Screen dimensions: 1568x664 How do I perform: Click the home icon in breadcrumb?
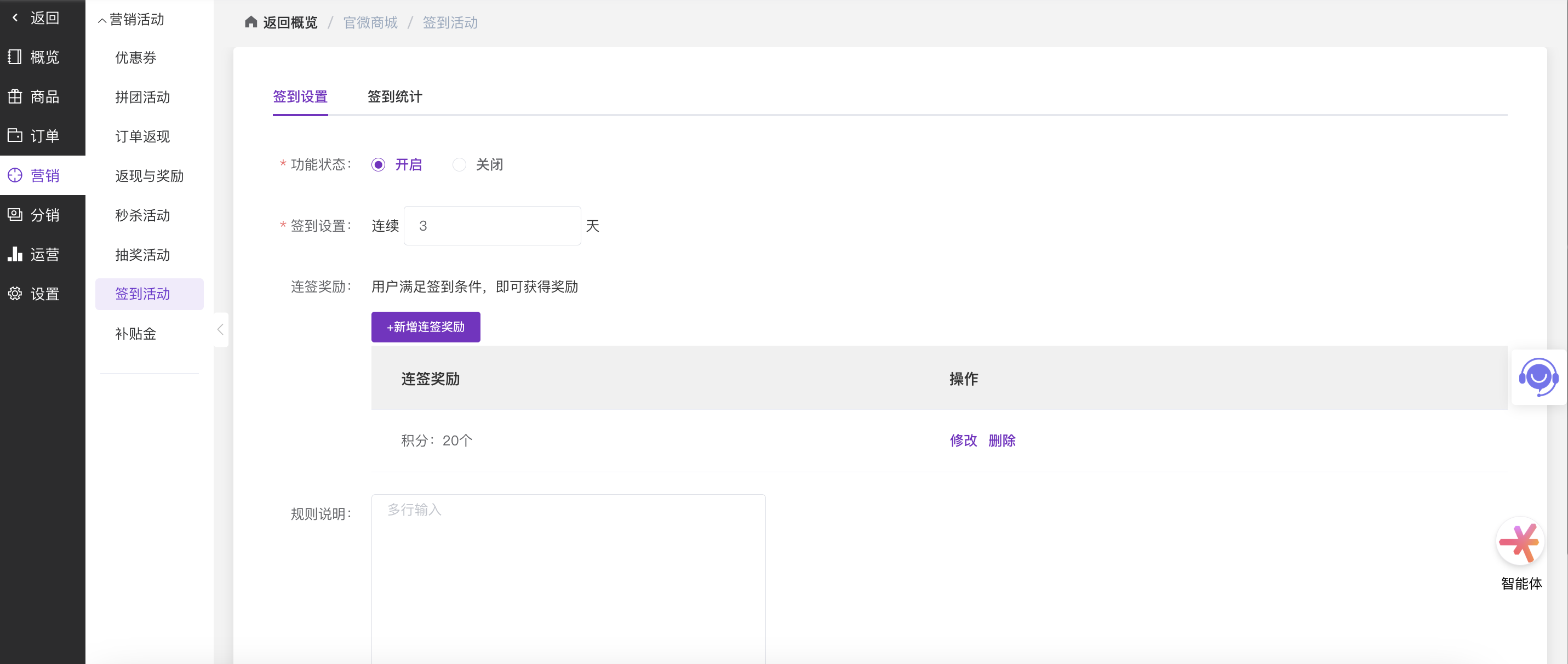pos(251,22)
